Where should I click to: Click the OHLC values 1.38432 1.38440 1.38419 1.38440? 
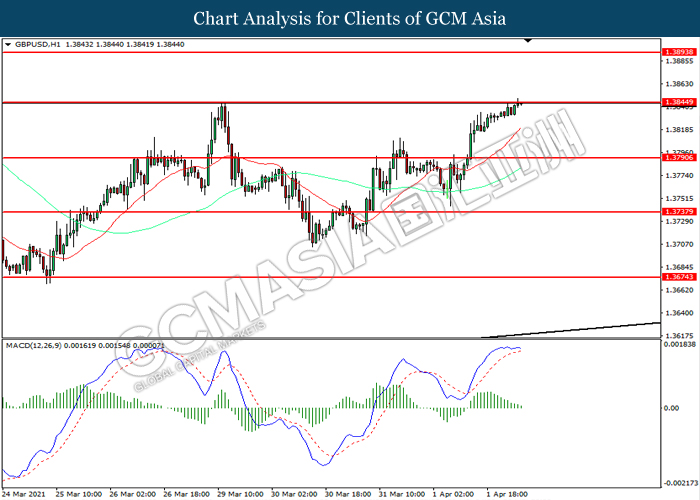[125, 44]
